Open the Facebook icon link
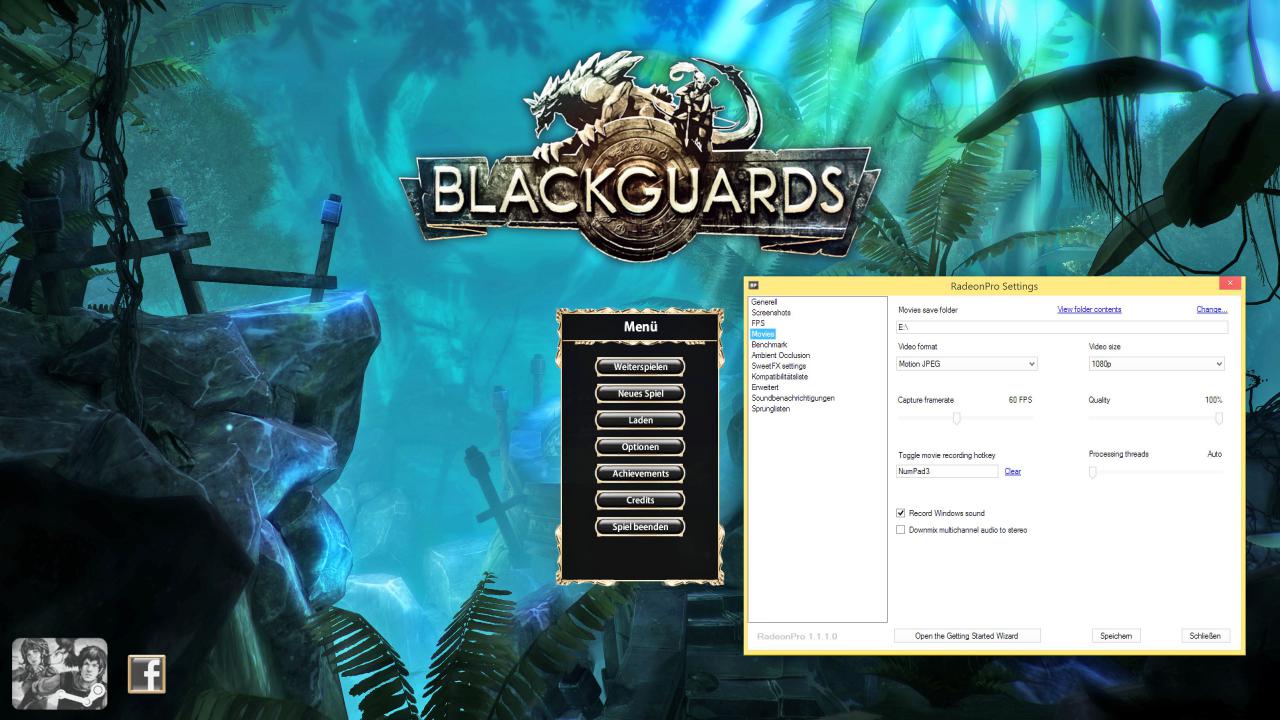This screenshot has height=720, width=1280. pos(146,674)
